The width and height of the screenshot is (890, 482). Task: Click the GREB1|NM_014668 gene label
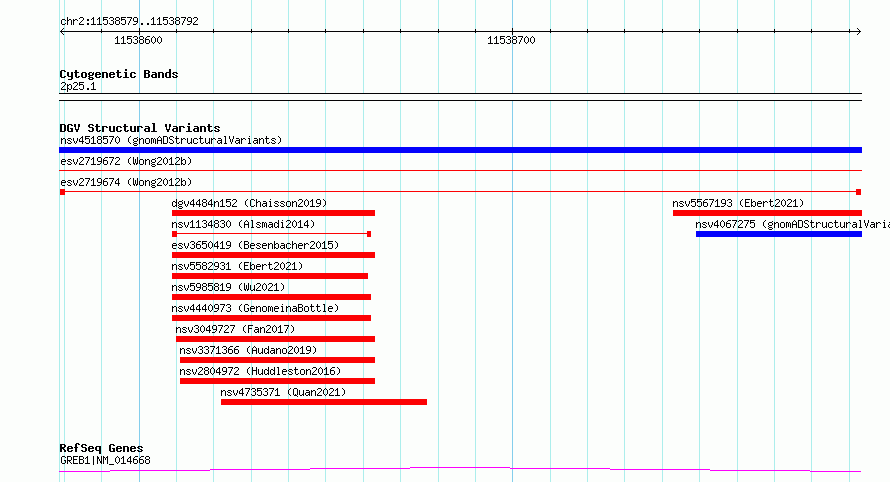click(105, 460)
